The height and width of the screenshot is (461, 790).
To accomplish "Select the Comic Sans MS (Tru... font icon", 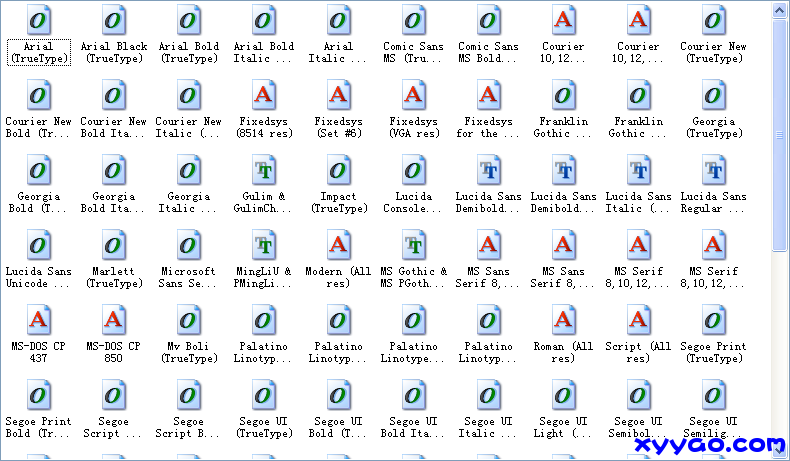I will tap(414, 20).
